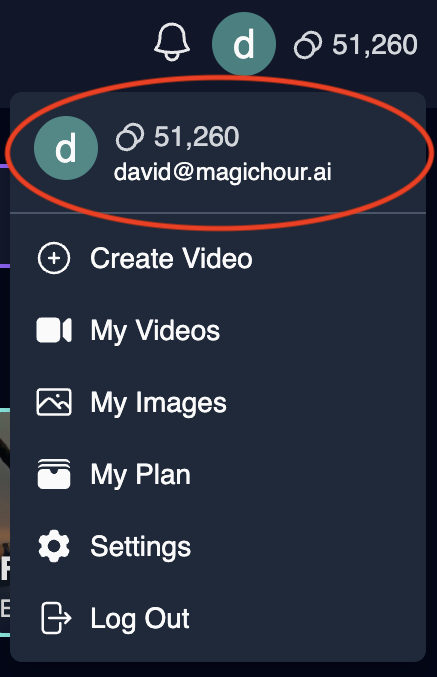Open the Settings menu item

click(x=218, y=546)
